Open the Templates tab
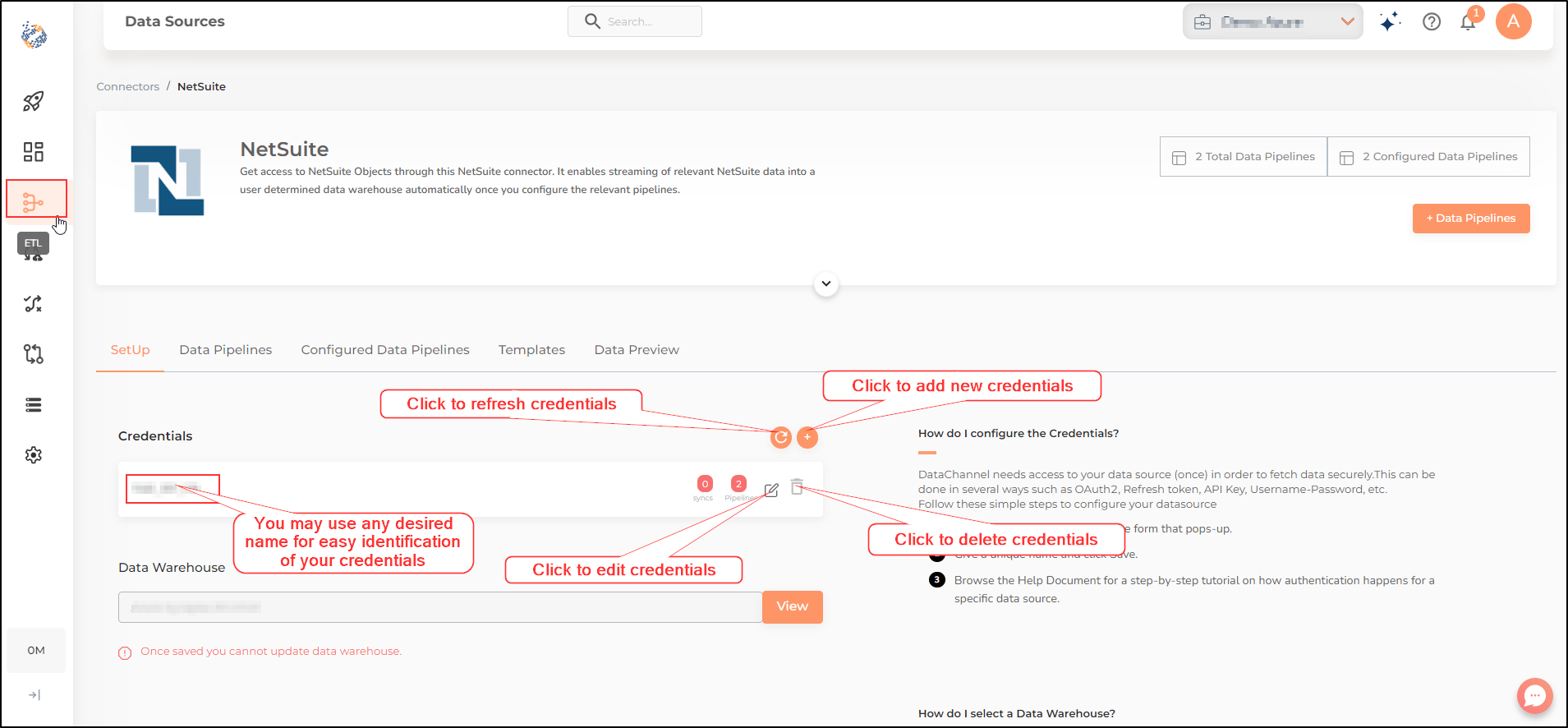This screenshot has height=728, width=1568. pyautogui.click(x=531, y=350)
